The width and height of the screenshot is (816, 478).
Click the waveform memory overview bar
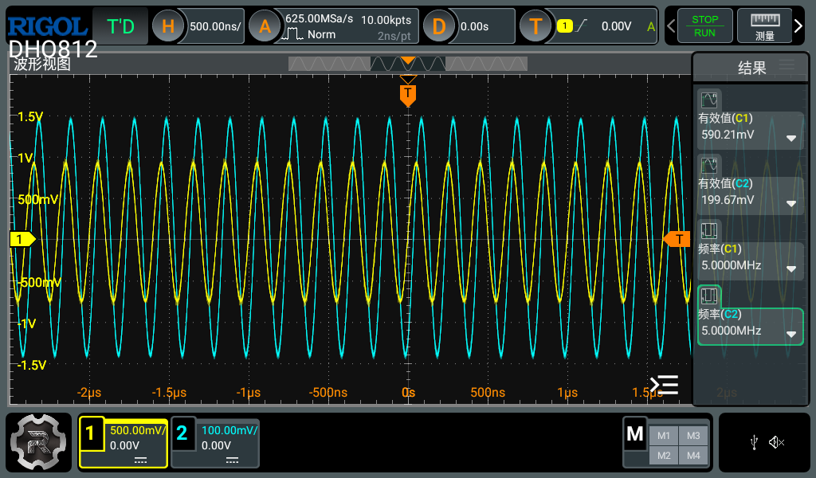point(407,64)
